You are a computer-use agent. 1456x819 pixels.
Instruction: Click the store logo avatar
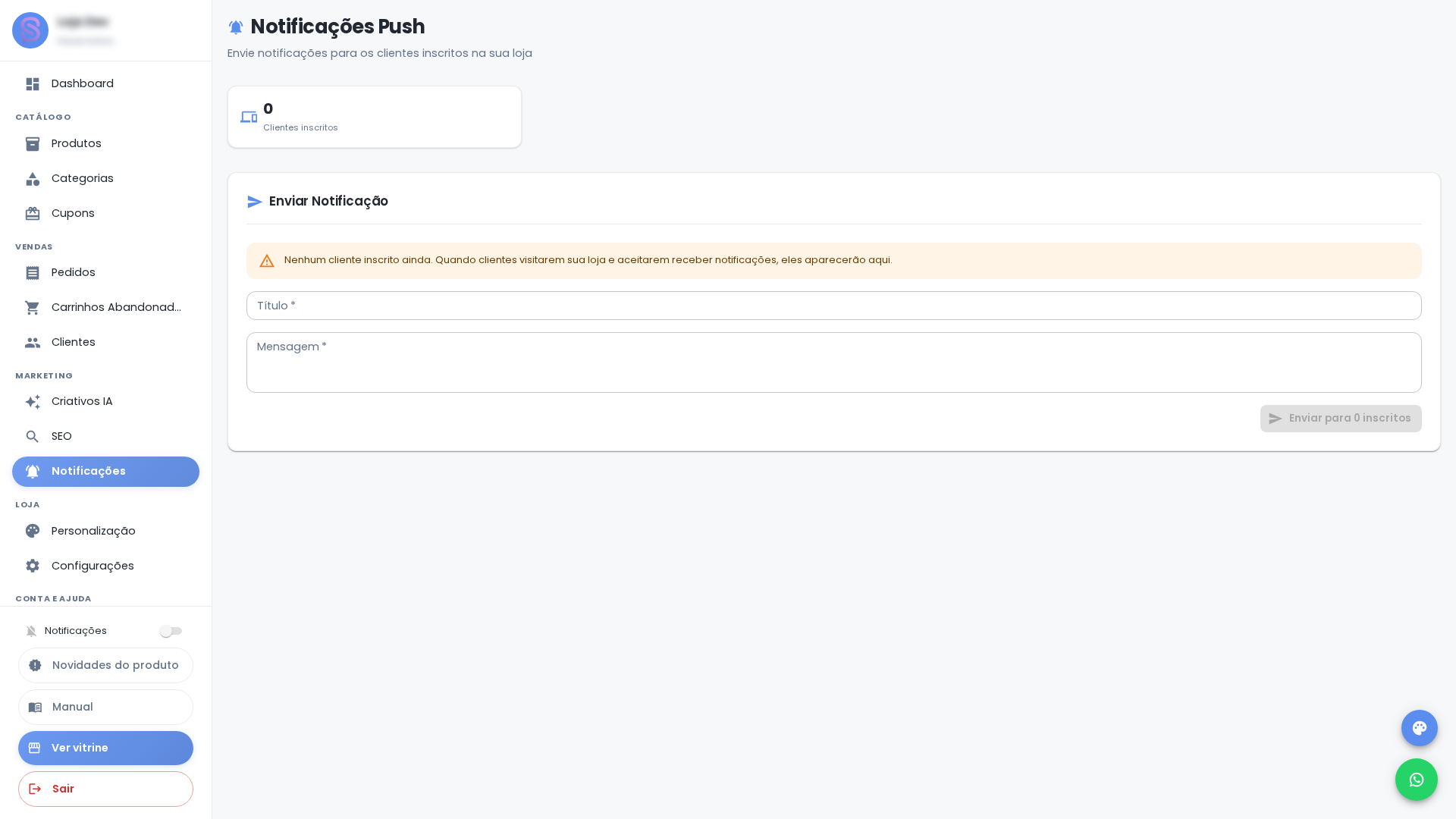tap(30, 30)
